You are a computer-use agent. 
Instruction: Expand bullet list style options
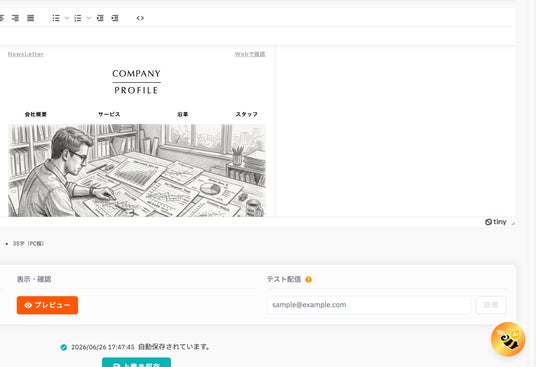[67, 18]
